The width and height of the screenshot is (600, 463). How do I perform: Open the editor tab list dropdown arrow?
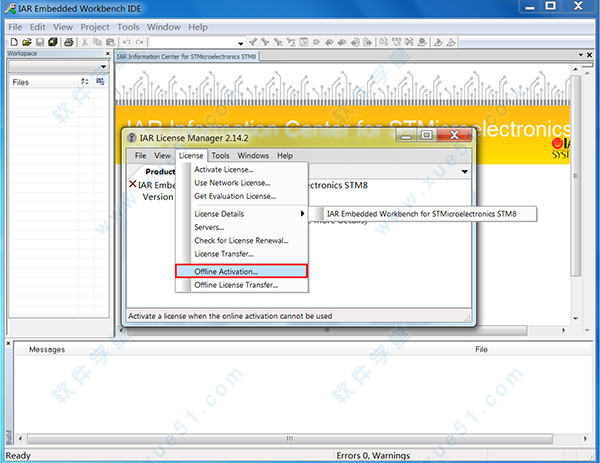(x=581, y=55)
